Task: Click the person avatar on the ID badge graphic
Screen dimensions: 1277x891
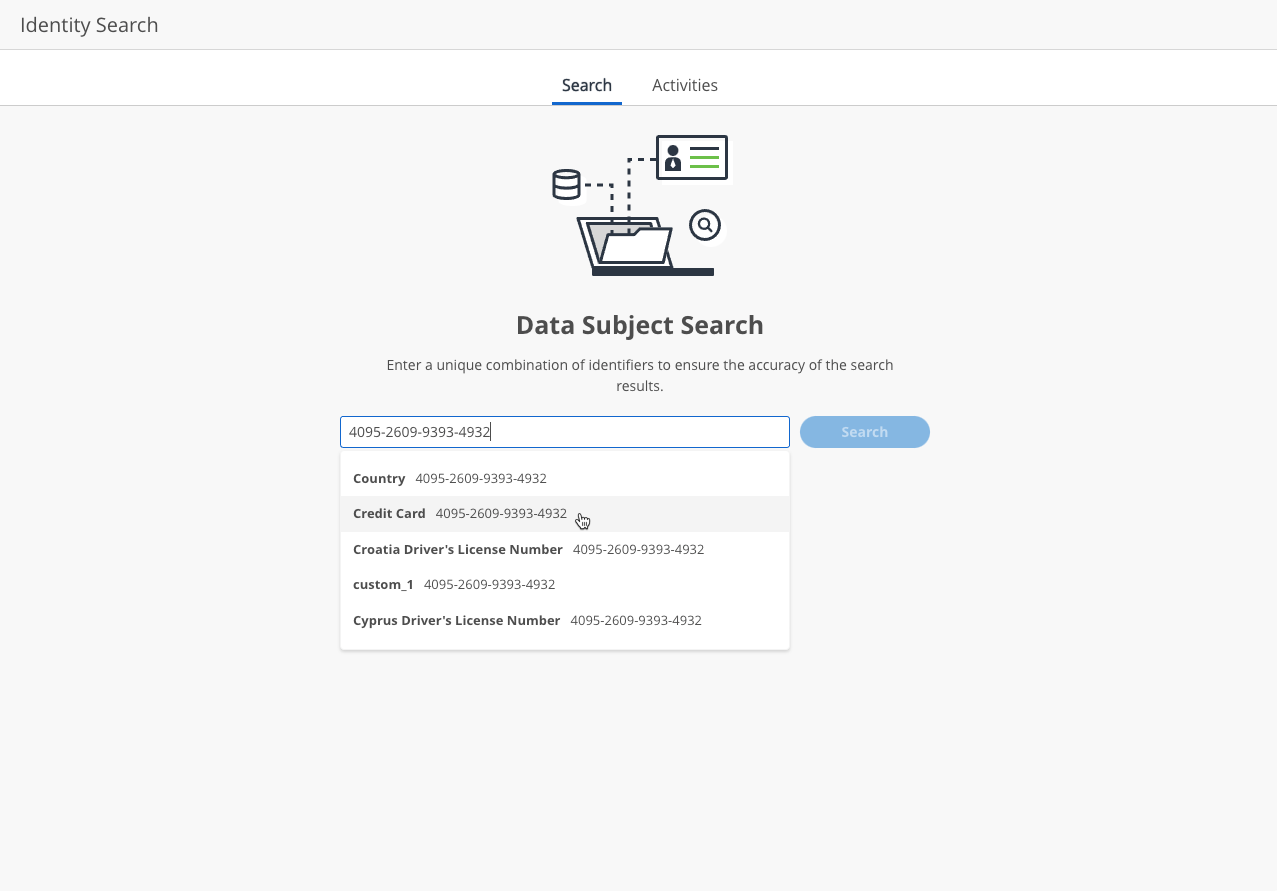Action: [673, 158]
